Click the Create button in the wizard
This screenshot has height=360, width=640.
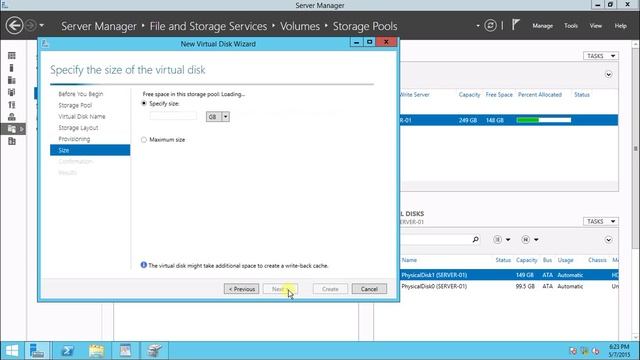tap(330, 289)
